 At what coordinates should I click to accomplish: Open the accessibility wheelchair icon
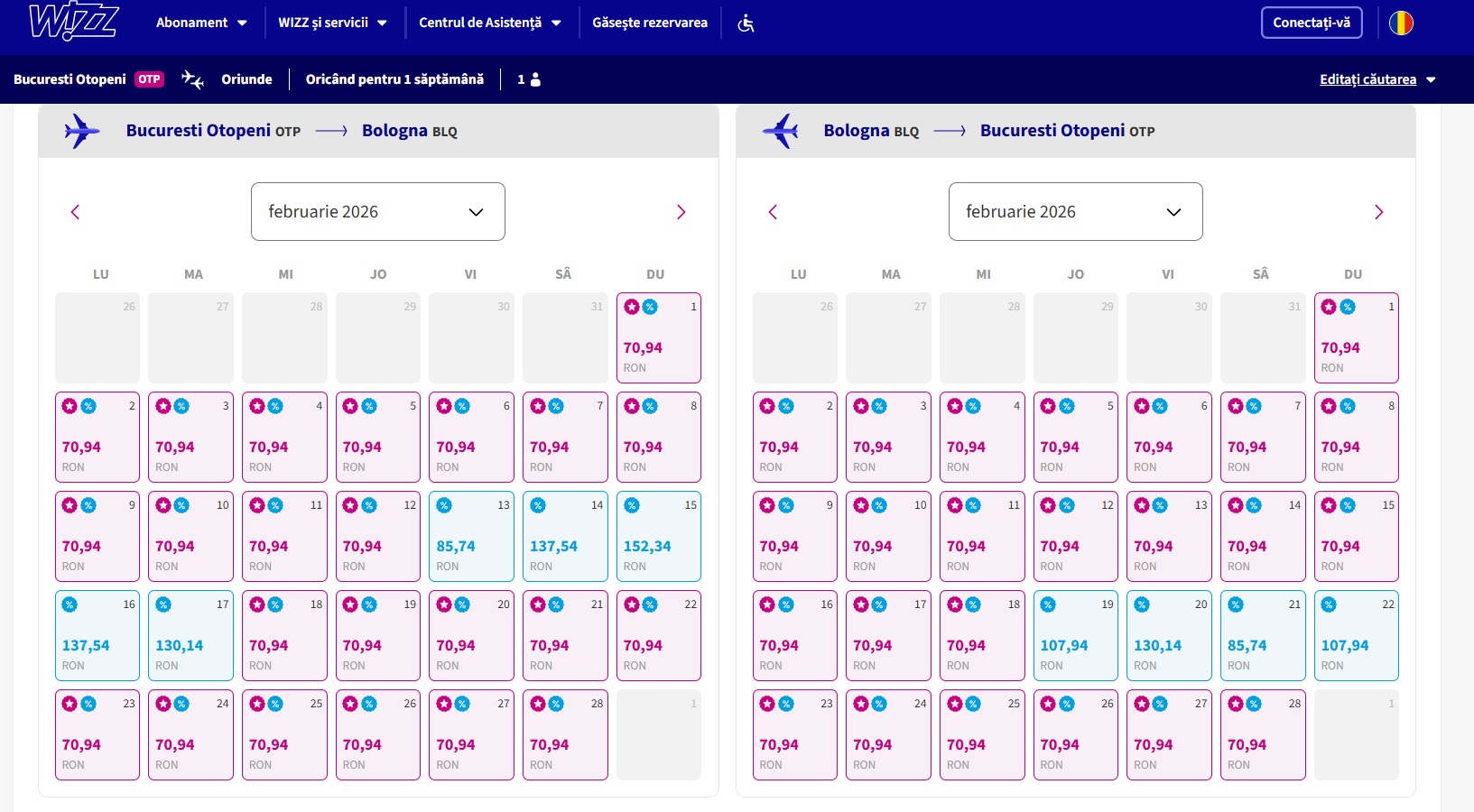(x=746, y=23)
